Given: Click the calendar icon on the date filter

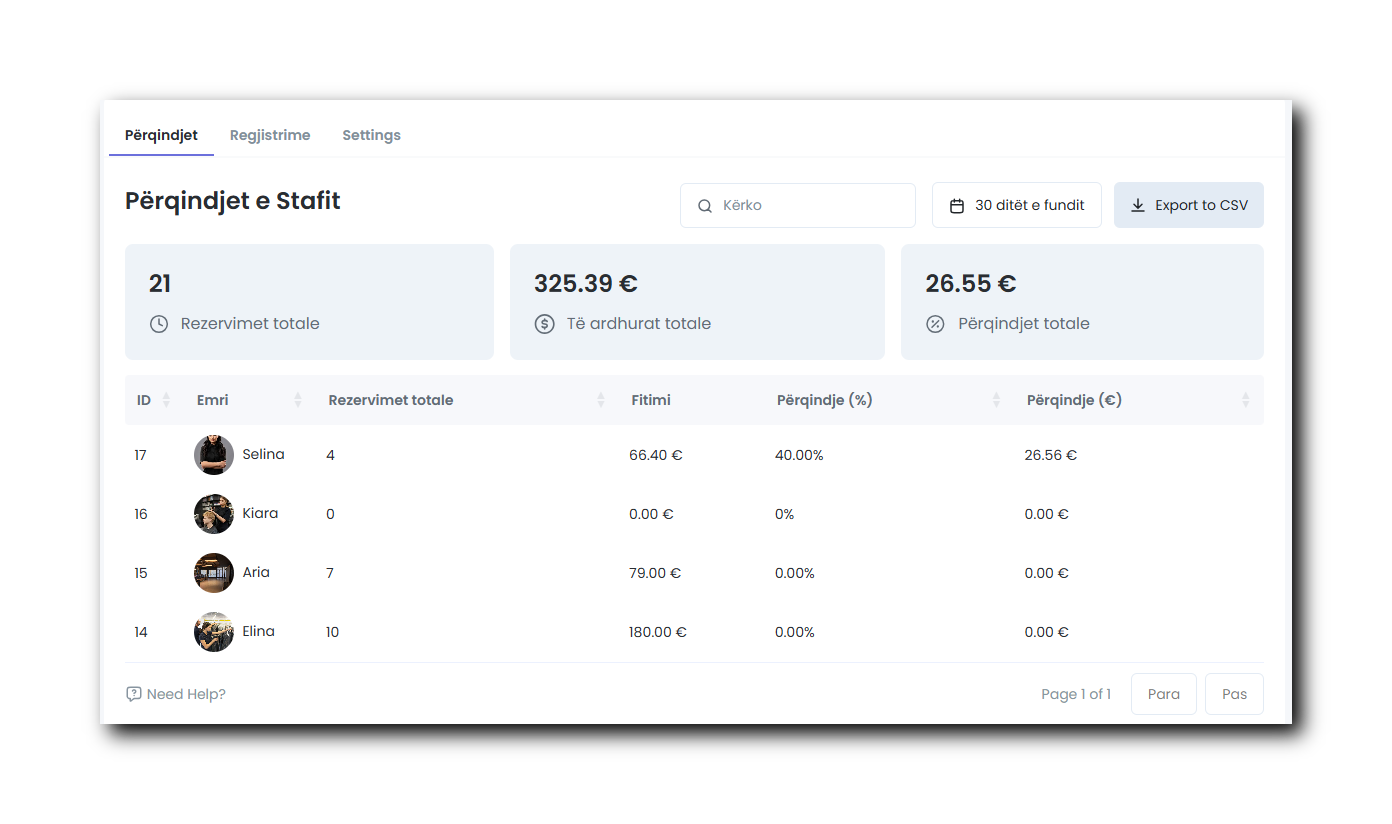Looking at the screenshot, I should pyautogui.click(x=957, y=206).
